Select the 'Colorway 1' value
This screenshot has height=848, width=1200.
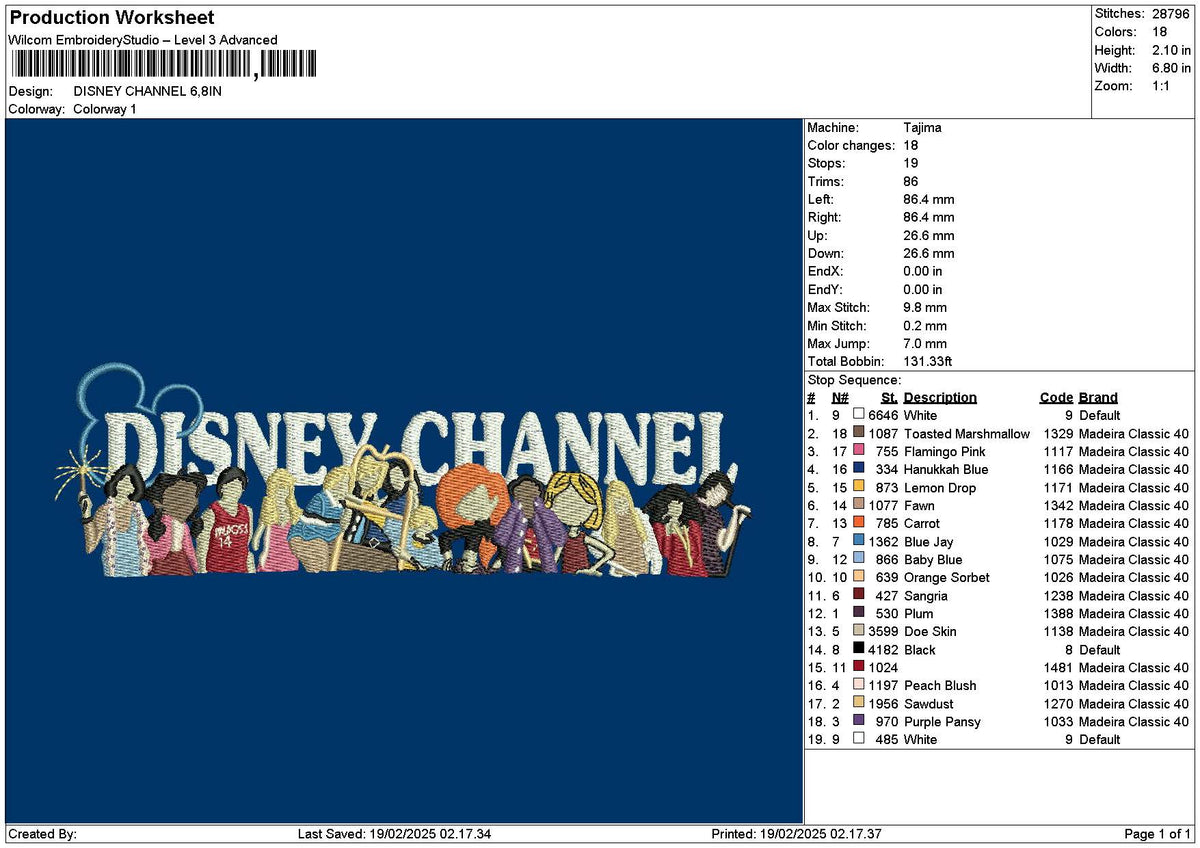pyautogui.click(x=105, y=109)
